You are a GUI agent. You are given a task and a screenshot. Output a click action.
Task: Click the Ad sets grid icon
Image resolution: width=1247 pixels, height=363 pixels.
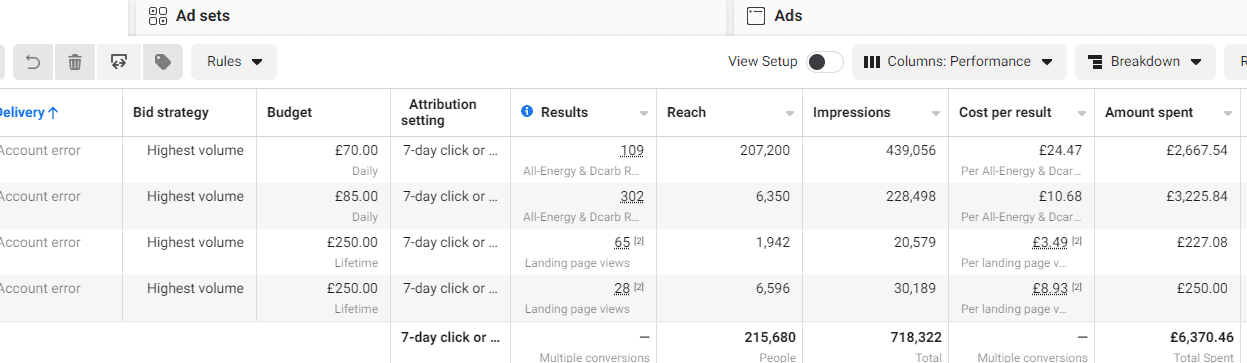point(157,16)
